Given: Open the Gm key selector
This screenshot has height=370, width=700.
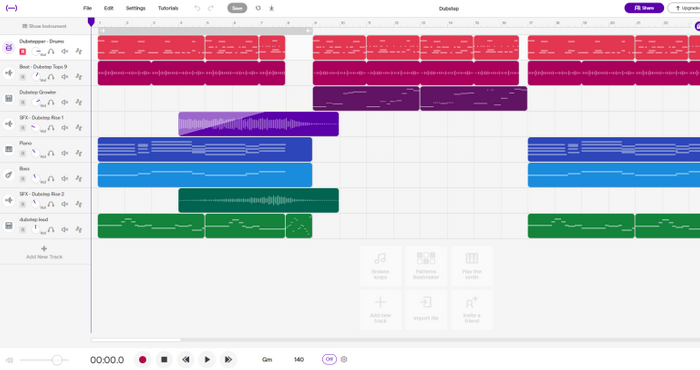Looking at the screenshot, I should tap(267, 359).
